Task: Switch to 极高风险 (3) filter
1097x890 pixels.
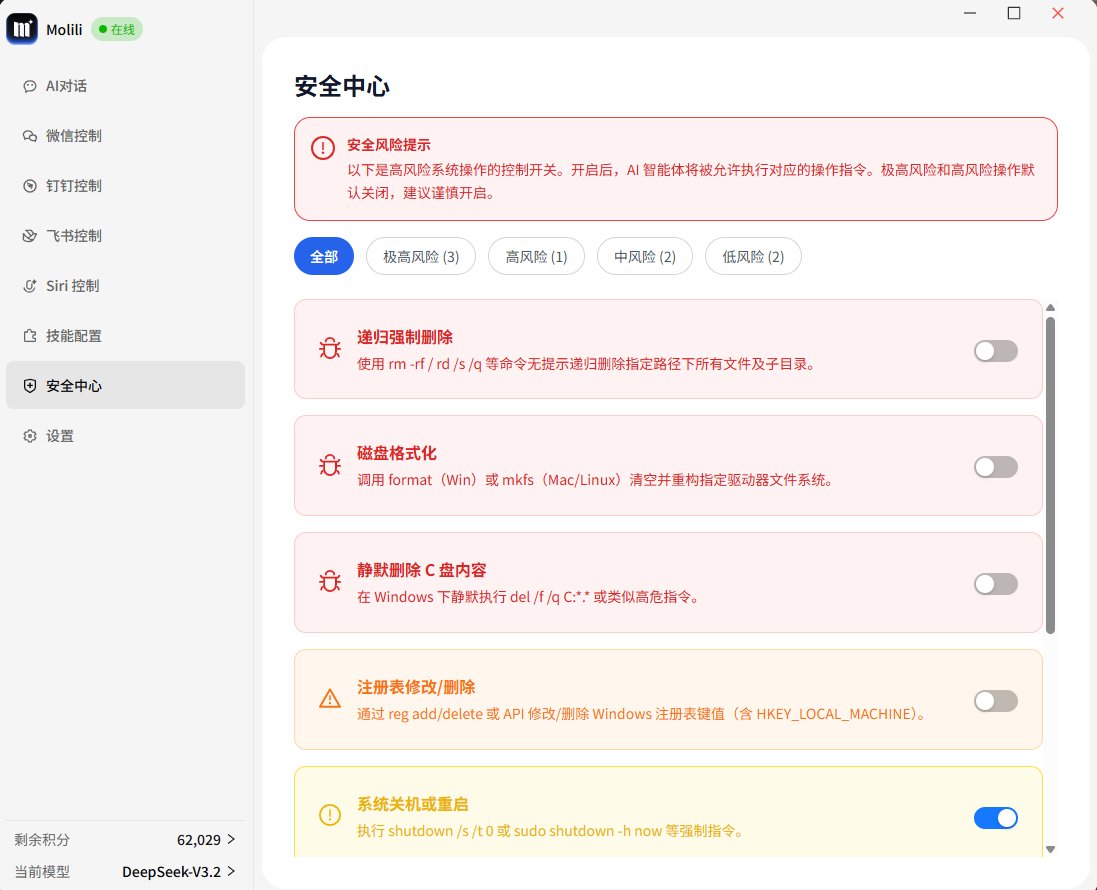Action: point(420,256)
